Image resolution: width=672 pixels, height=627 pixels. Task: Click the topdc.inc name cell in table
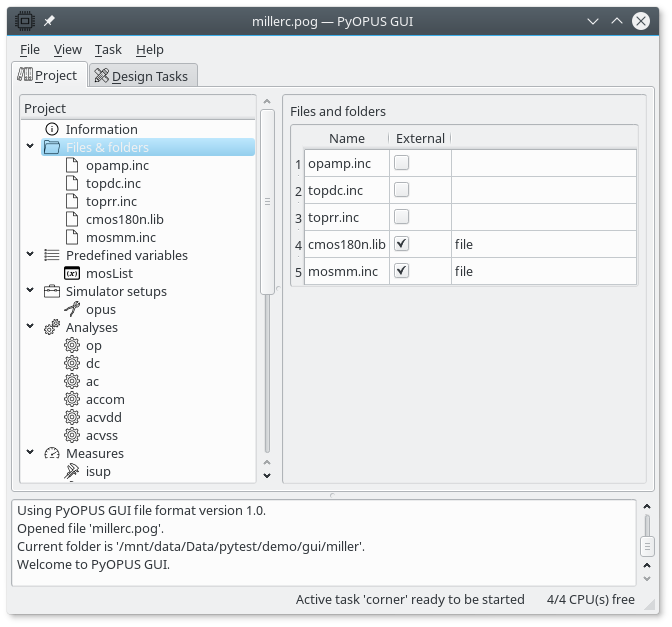coord(346,190)
